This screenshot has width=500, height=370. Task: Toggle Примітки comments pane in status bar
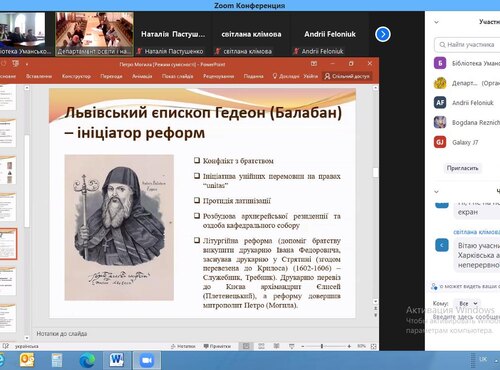[x=217, y=346]
